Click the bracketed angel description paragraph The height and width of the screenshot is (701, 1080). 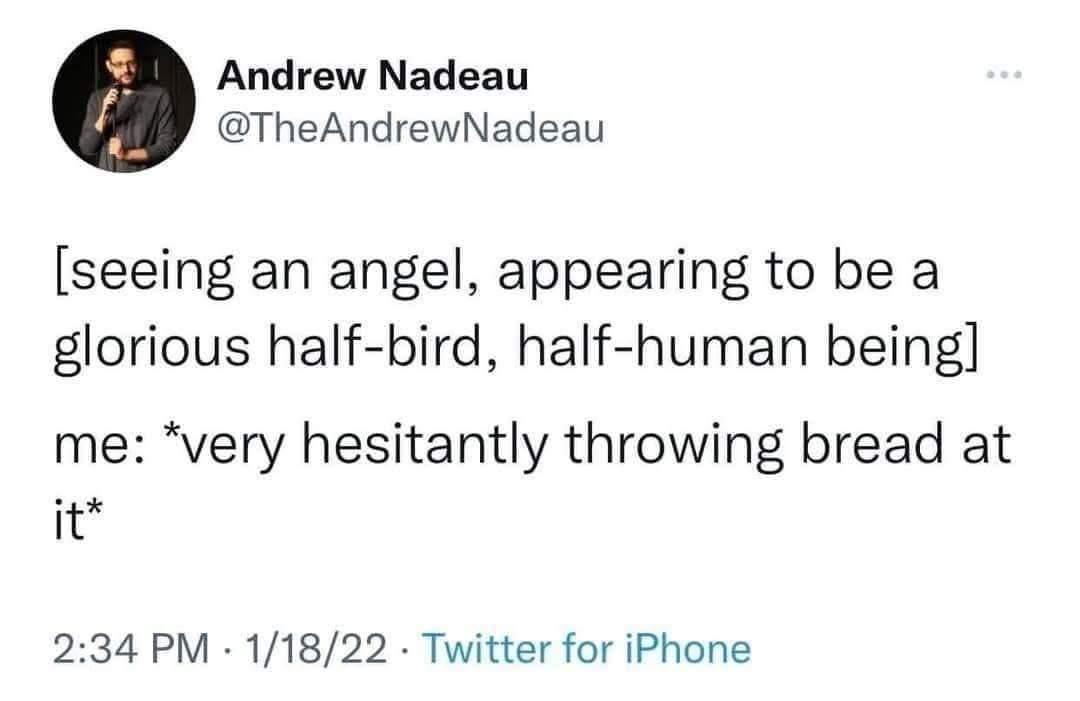click(515, 308)
